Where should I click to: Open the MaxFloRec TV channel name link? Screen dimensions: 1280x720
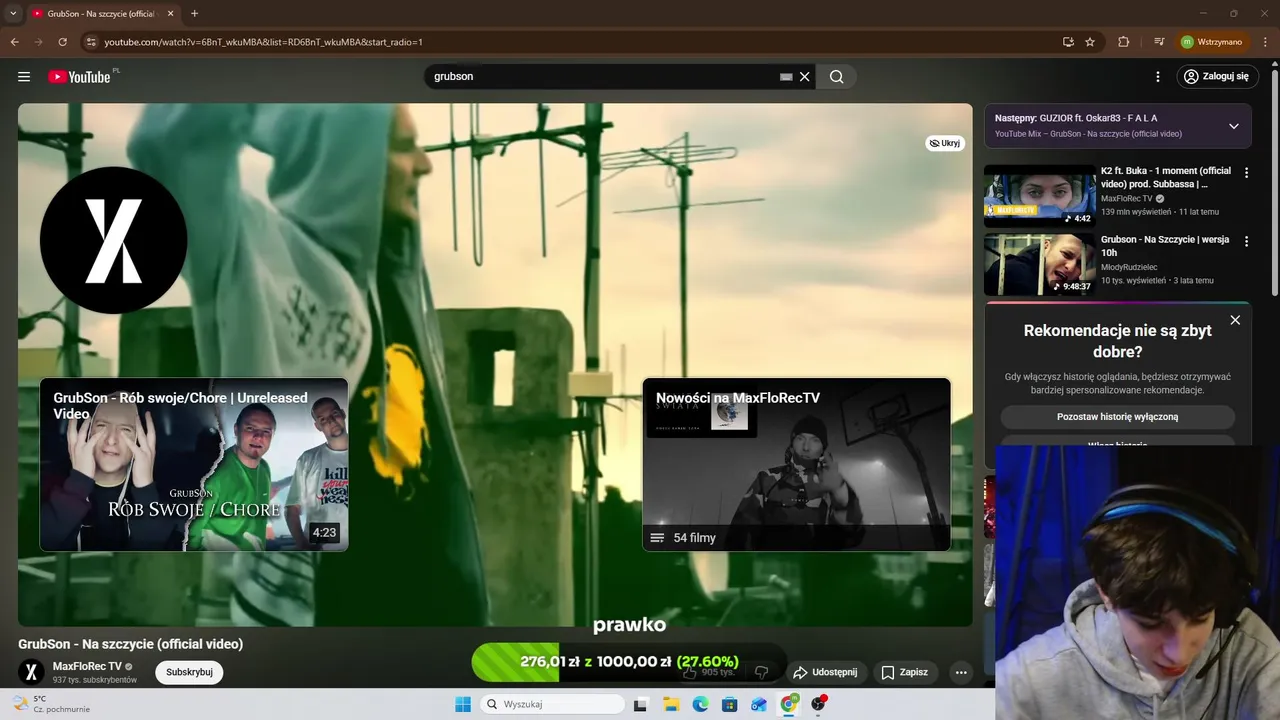87,666
